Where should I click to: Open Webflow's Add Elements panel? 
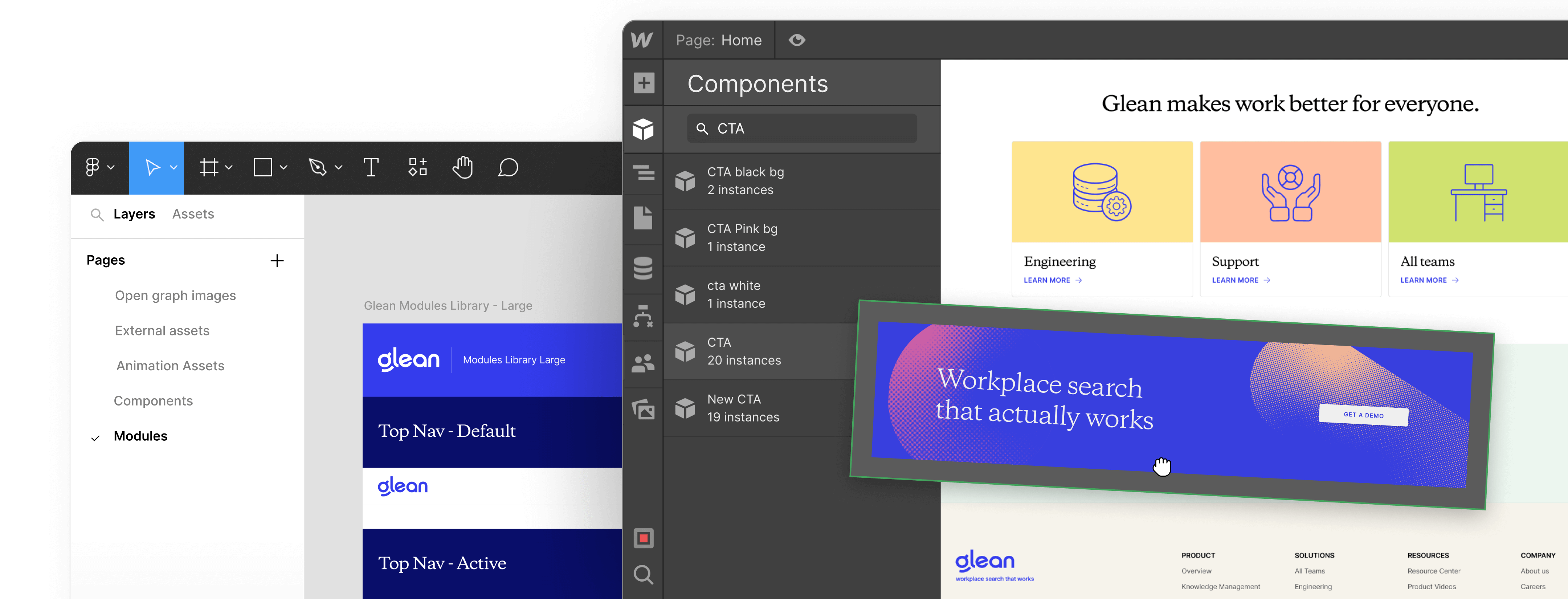click(x=643, y=82)
